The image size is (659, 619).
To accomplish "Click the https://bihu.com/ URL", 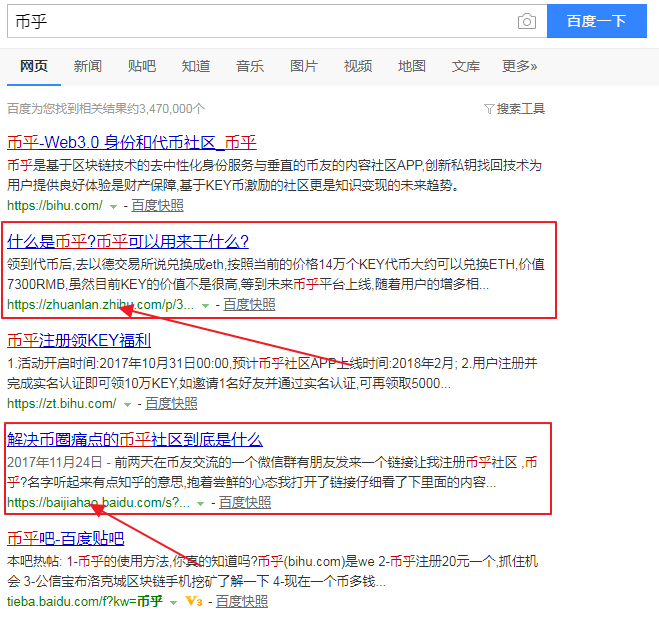I will tap(55, 205).
